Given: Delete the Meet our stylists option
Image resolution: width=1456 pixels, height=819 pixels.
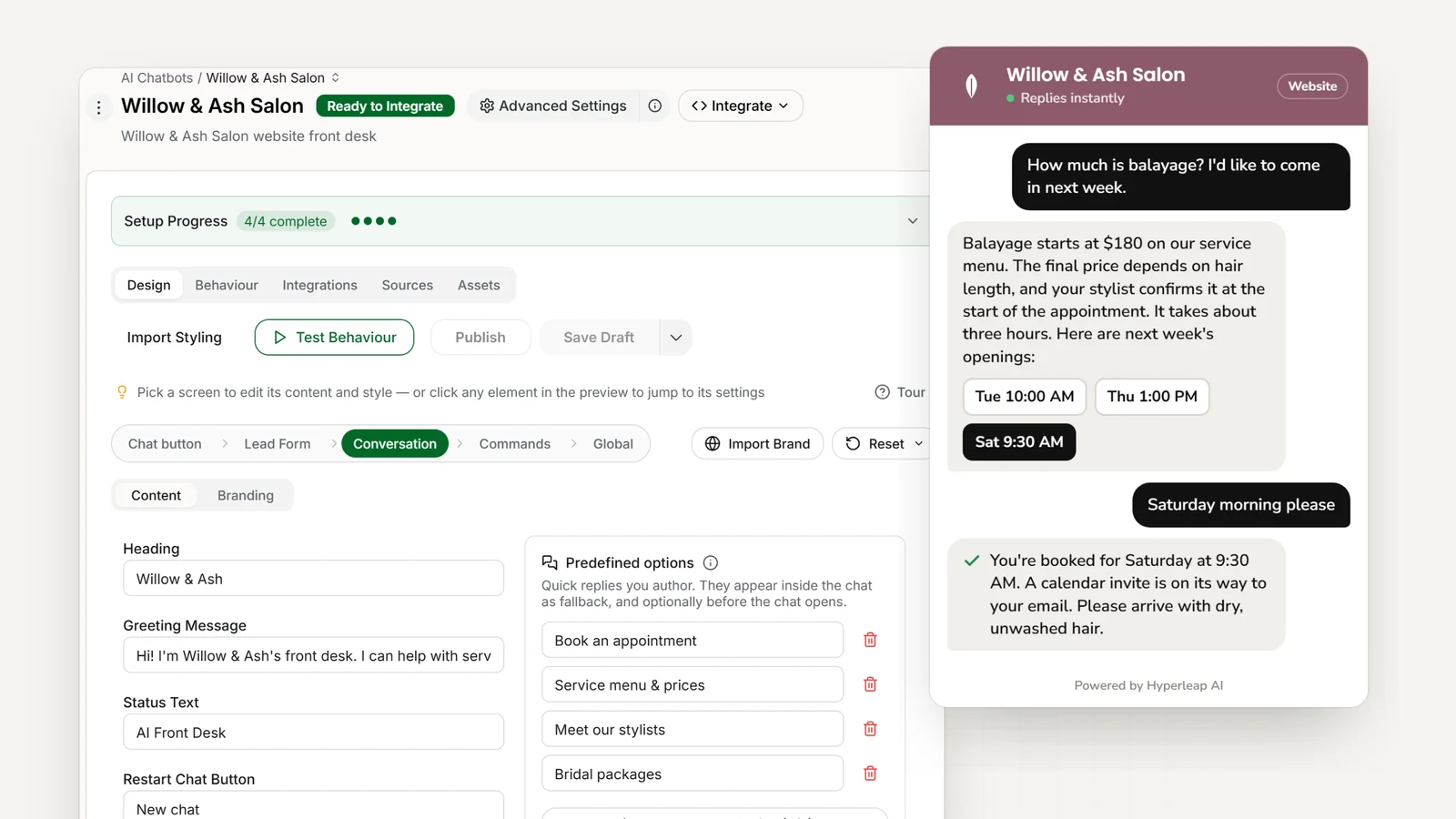Looking at the screenshot, I should tap(870, 729).
